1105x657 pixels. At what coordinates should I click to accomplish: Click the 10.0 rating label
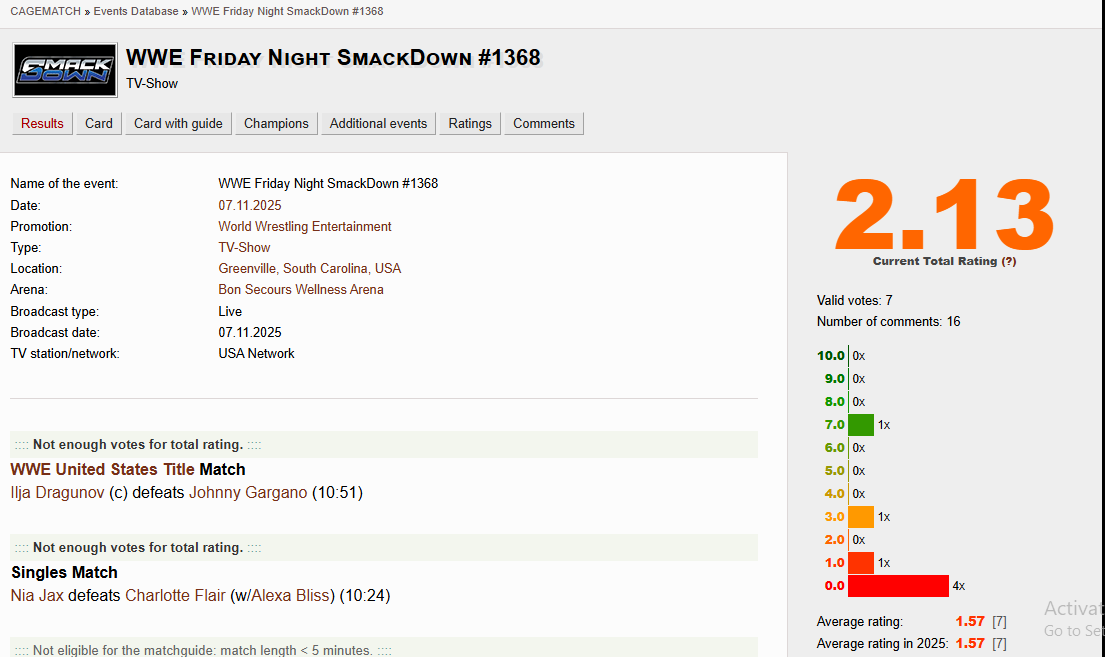point(830,356)
